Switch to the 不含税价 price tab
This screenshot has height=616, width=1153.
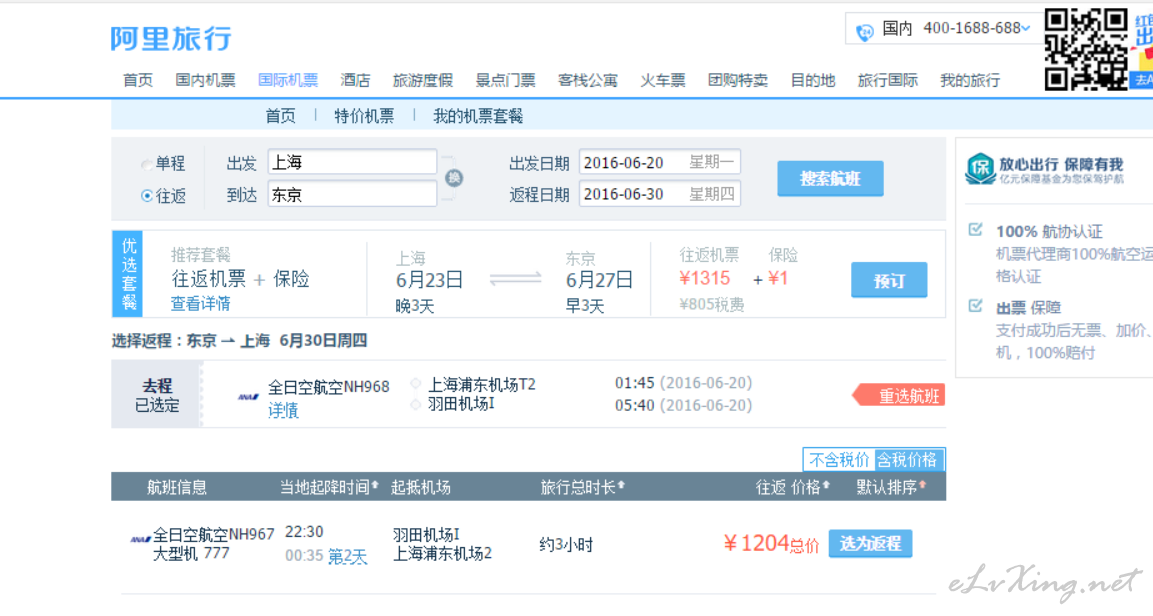tap(839, 460)
